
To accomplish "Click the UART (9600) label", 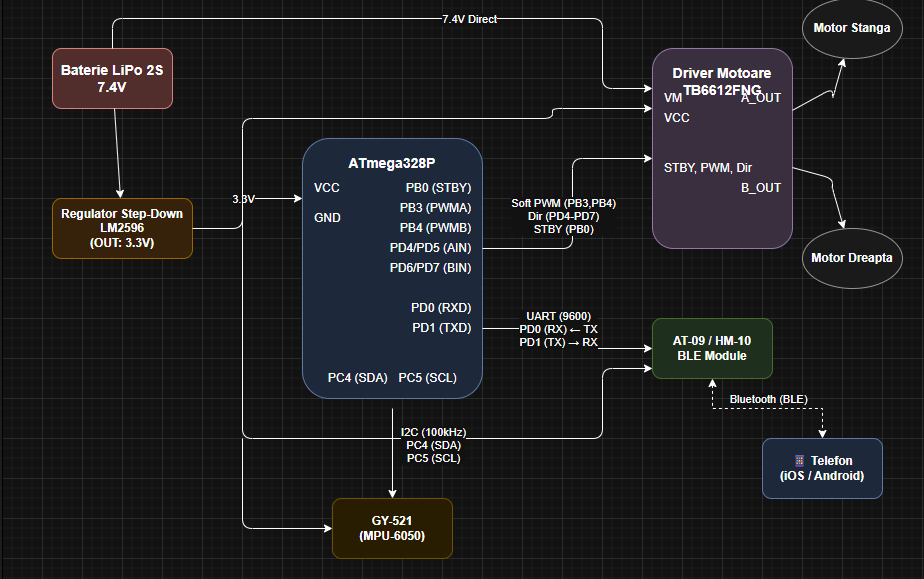I will tap(559, 316).
